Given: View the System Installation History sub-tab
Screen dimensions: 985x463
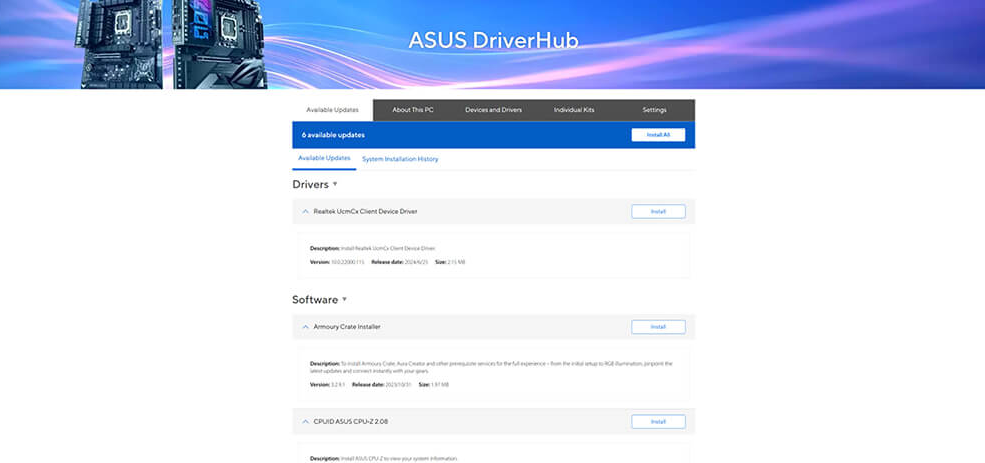Looking at the screenshot, I should [x=400, y=159].
